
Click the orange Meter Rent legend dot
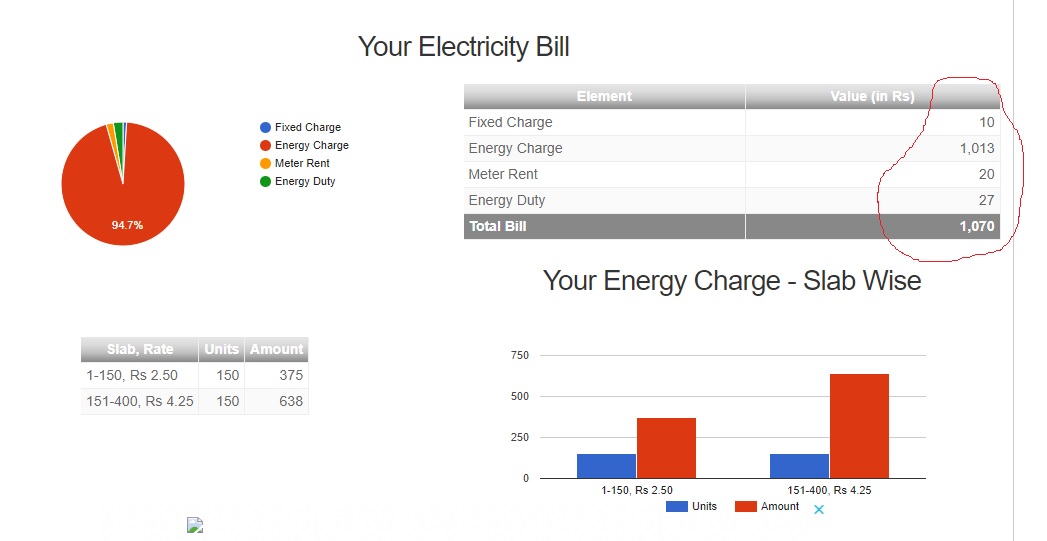click(265, 164)
